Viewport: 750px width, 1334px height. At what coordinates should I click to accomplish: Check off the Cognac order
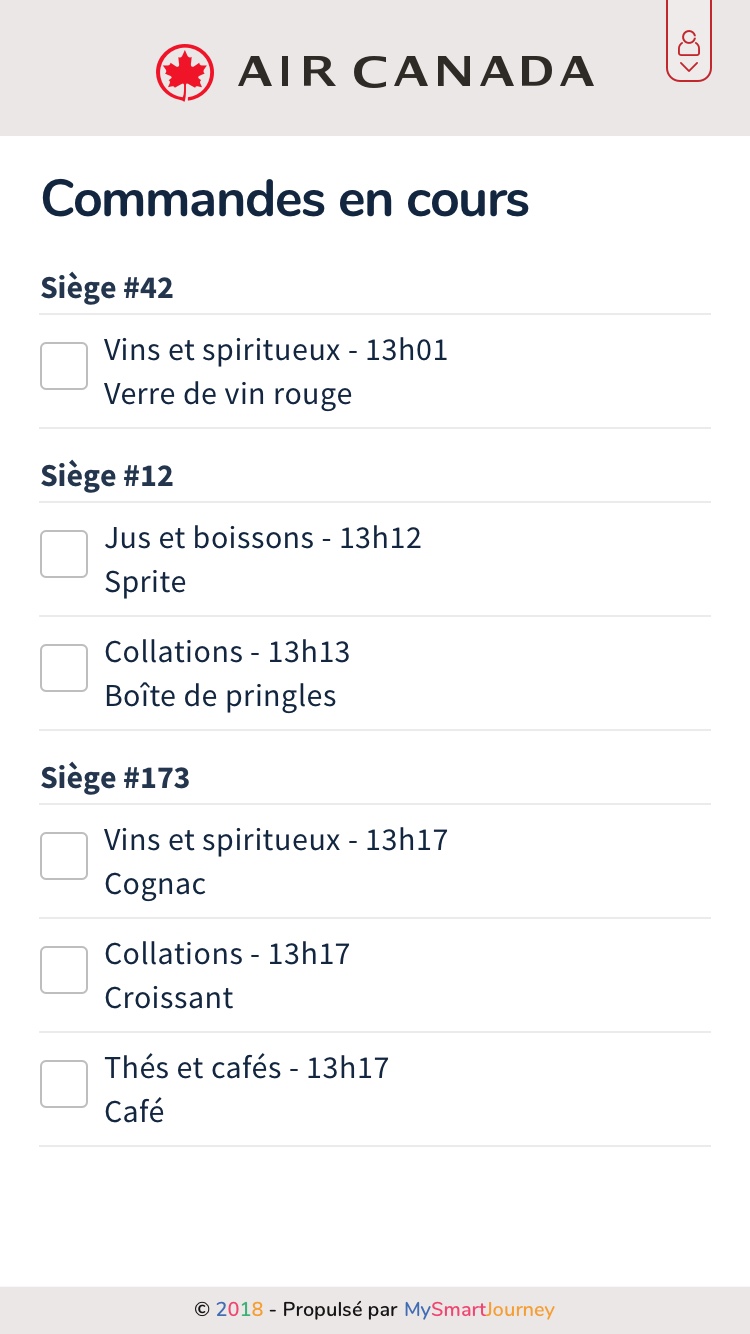coord(64,856)
